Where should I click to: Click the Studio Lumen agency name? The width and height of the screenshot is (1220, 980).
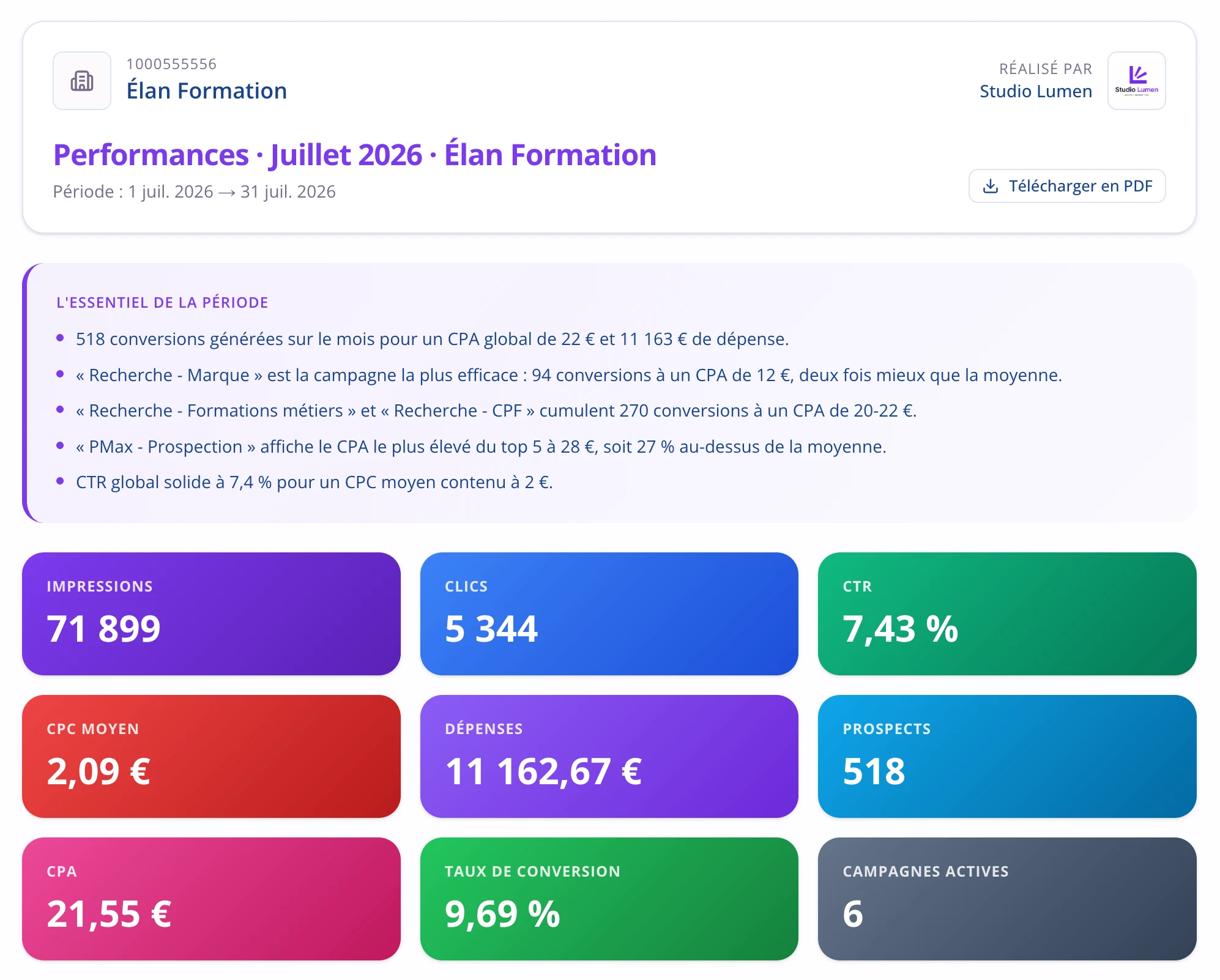coord(1035,91)
